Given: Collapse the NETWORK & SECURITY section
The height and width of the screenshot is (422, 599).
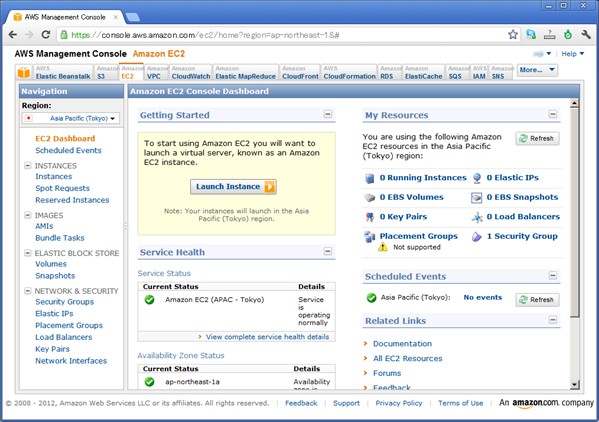Looking at the screenshot, I should pos(28,291).
